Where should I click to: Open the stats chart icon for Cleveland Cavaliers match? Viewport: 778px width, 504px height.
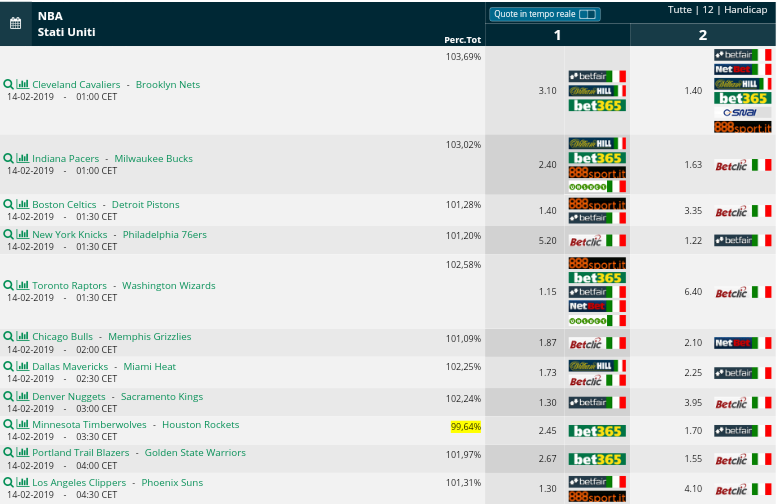[22, 84]
